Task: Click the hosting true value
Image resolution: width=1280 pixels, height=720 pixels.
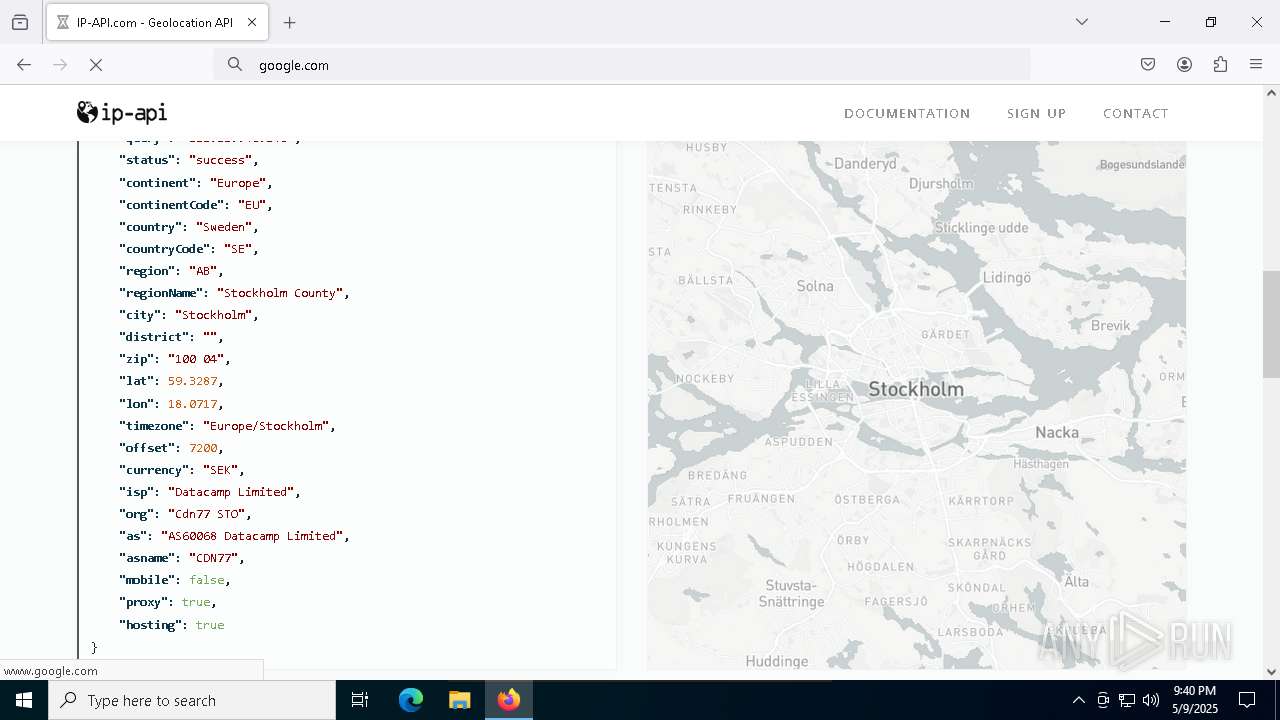Action: [210, 625]
